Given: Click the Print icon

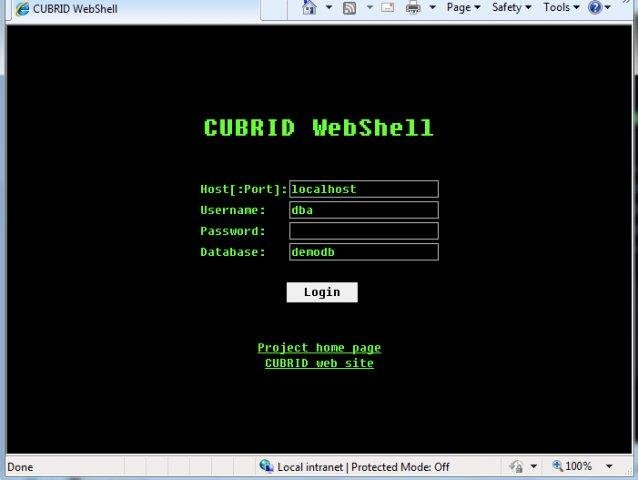Looking at the screenshot, I should point(413,8).
